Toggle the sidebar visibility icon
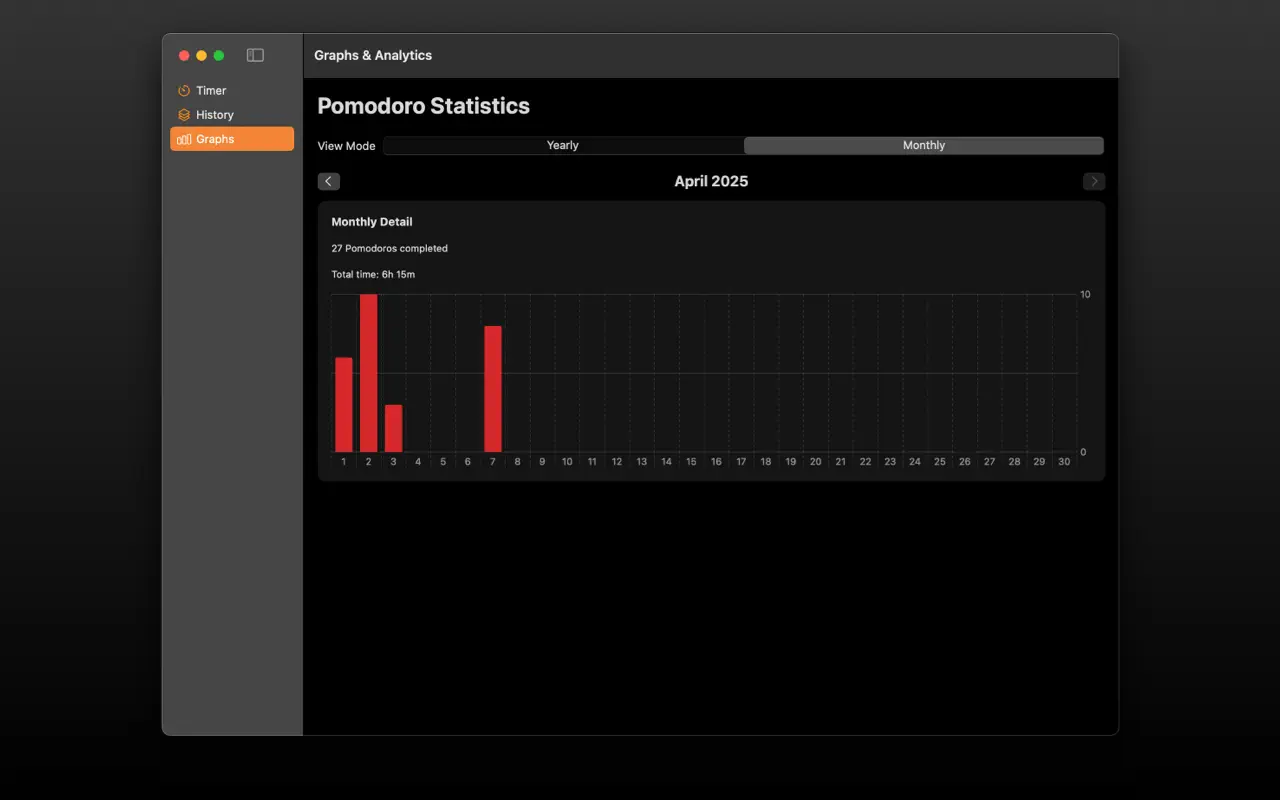 255,55
